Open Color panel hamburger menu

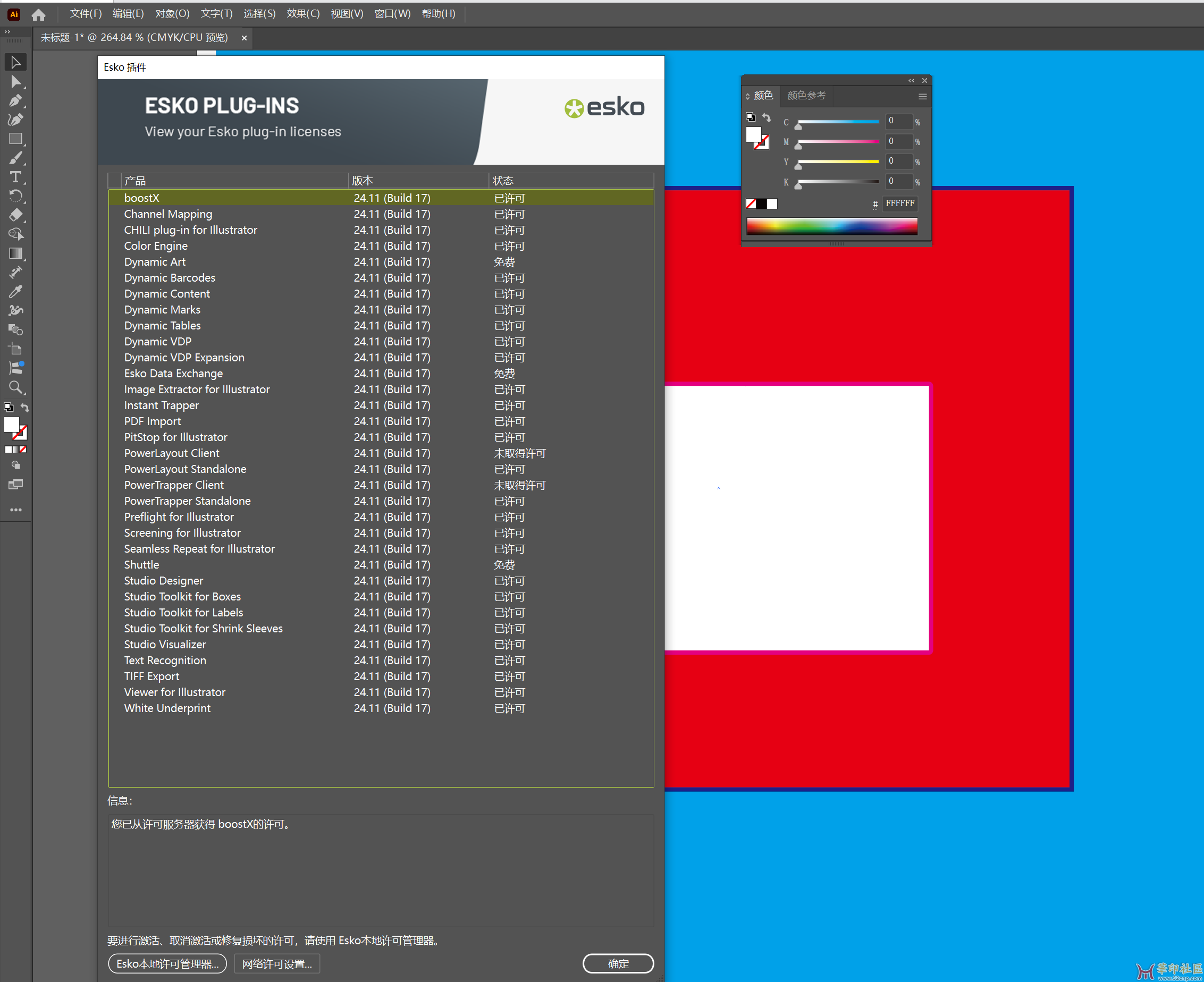pyautogui.click(x=922, y=96)
